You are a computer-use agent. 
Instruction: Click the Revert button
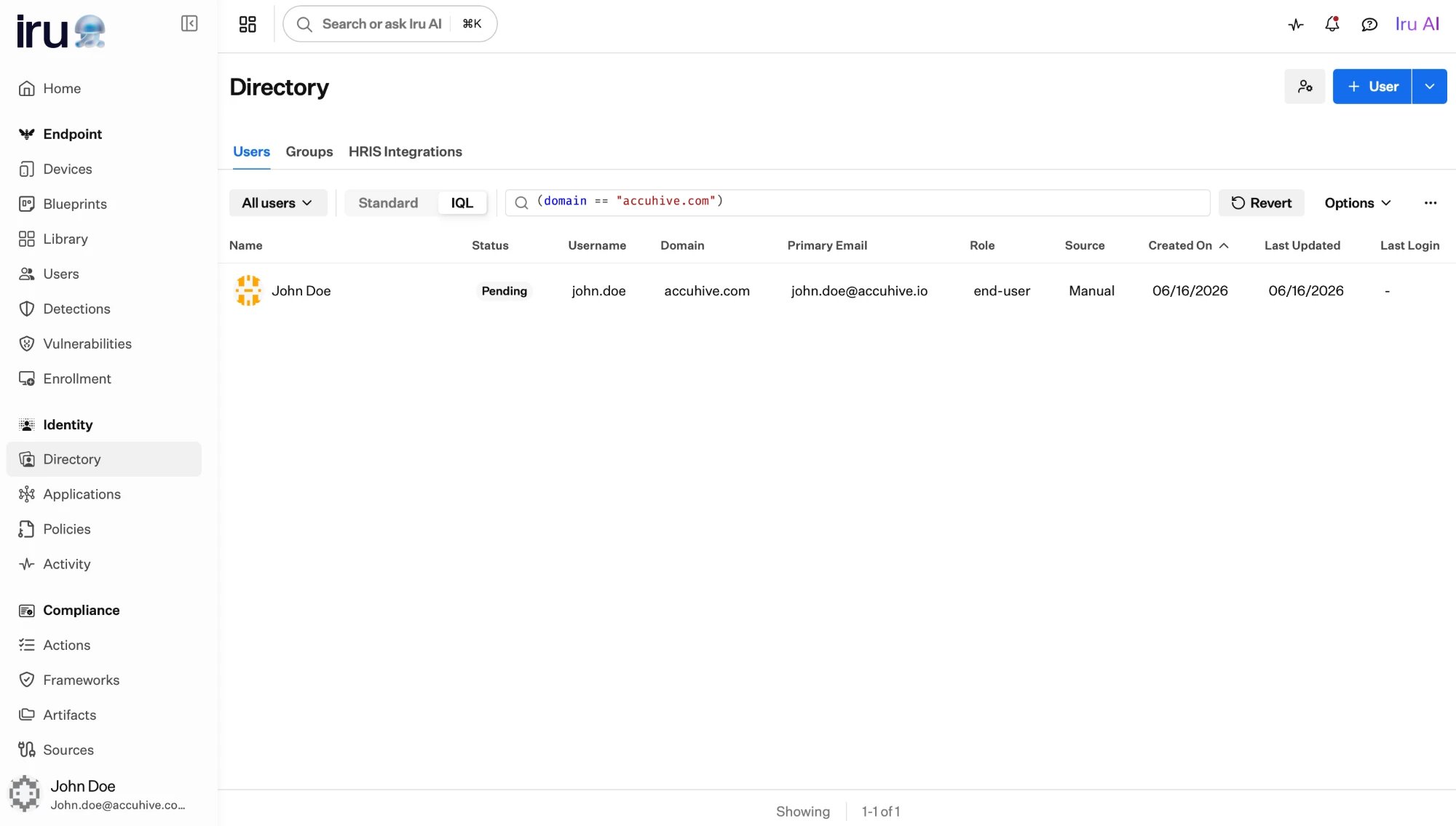point(1261,203)
